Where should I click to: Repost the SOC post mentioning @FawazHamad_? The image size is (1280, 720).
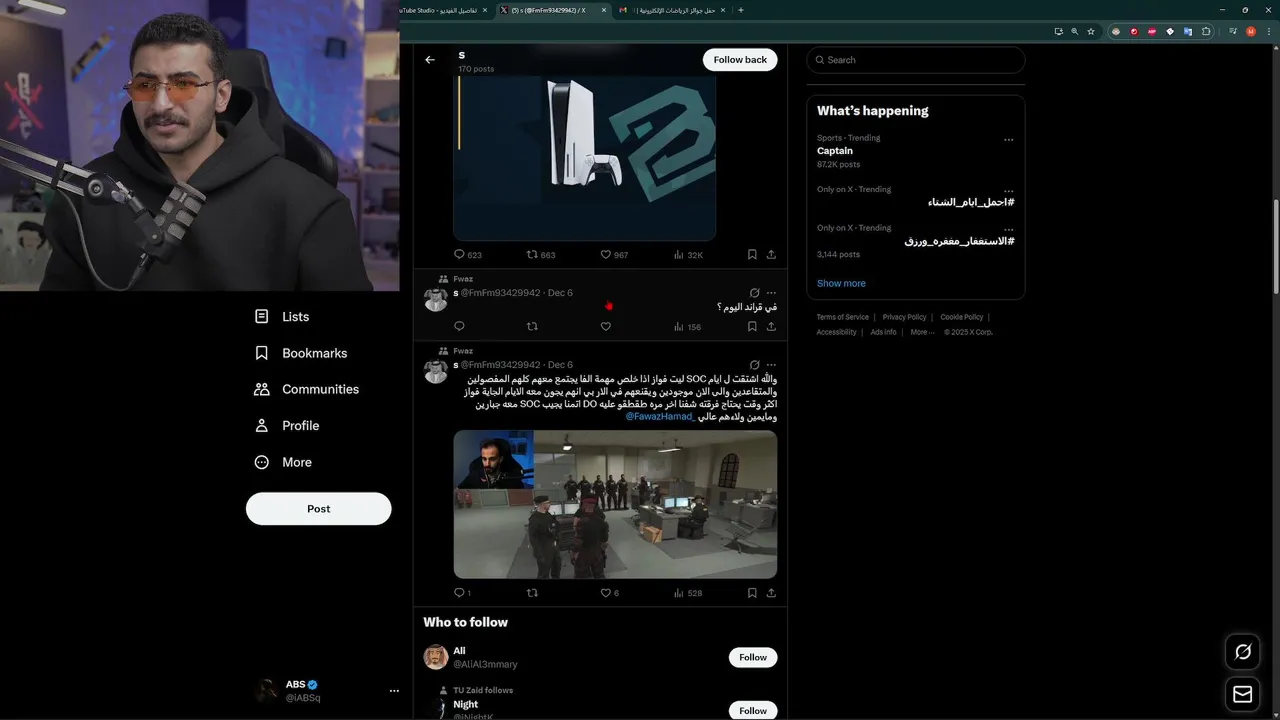(532, 593)
